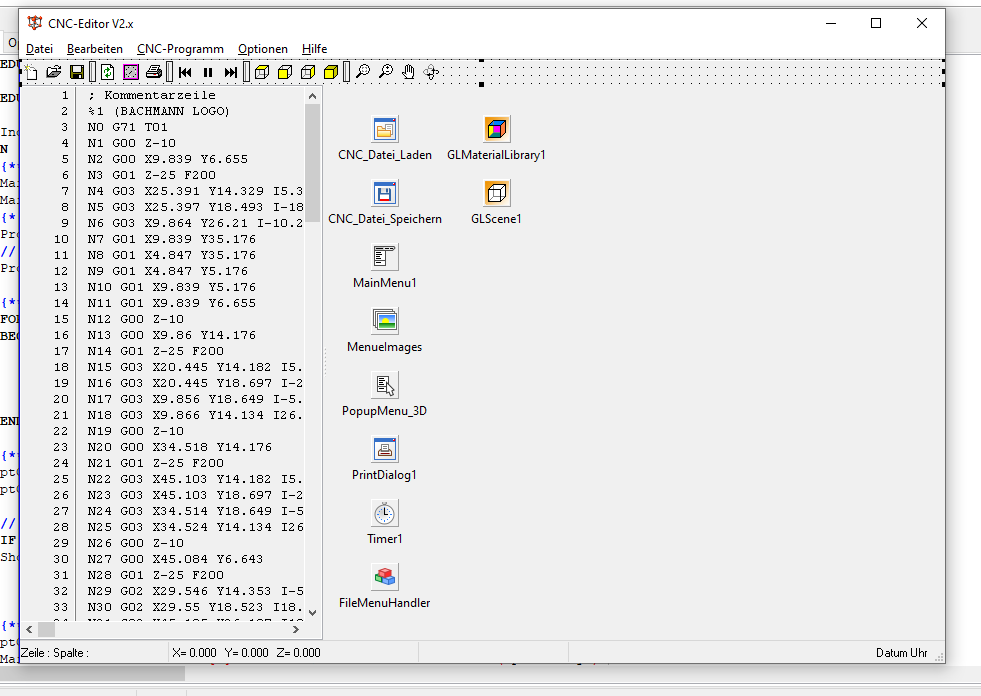Click the green refresh toolbar icon
Image resolution: width=981 pixels, height=696 pixels.
(107, 72)
